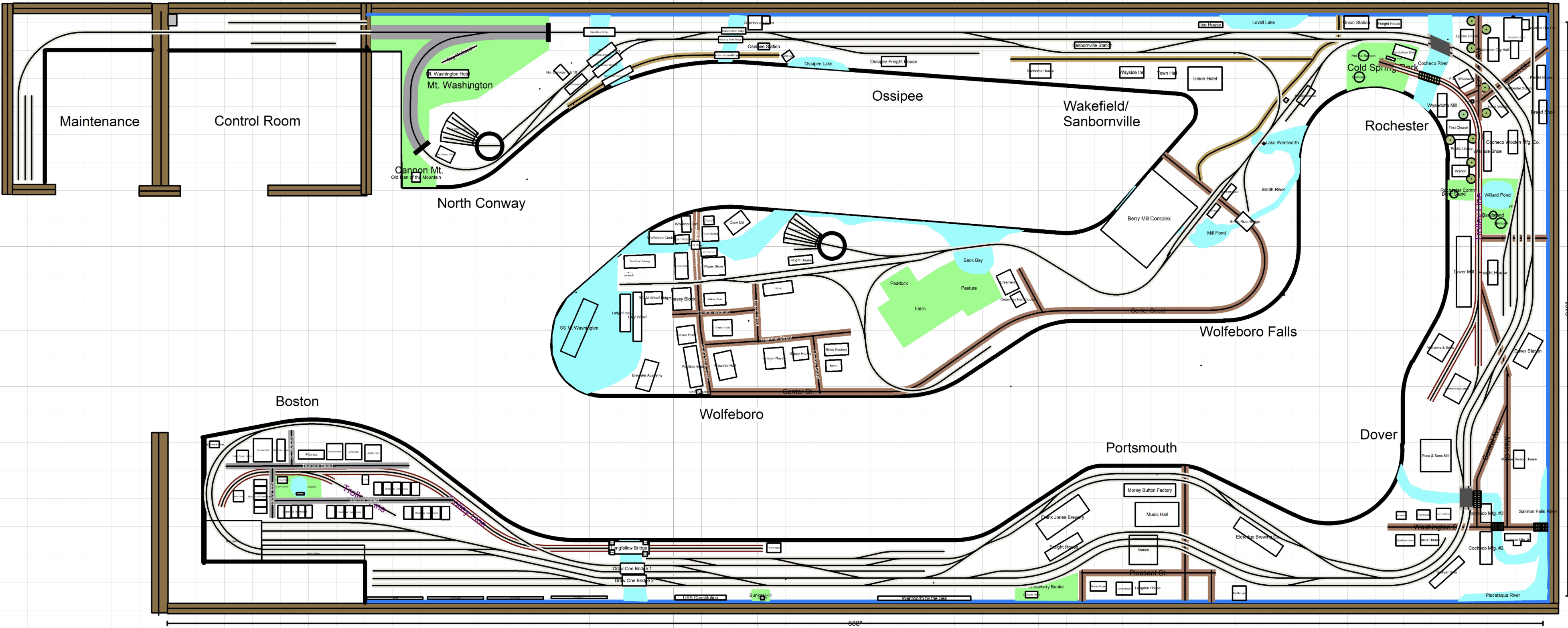Click the Wolfeboro Falls label

(x=1248, y=332)
